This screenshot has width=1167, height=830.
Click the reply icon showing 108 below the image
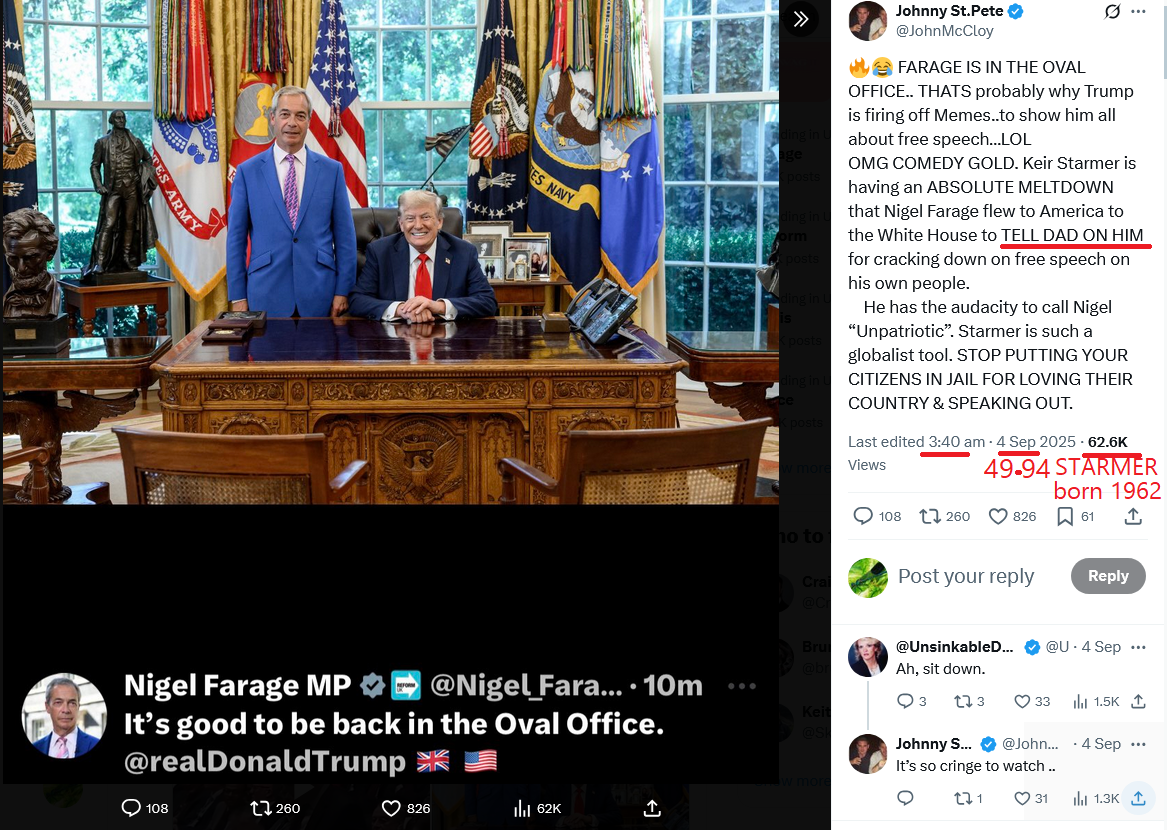point(144,808)
